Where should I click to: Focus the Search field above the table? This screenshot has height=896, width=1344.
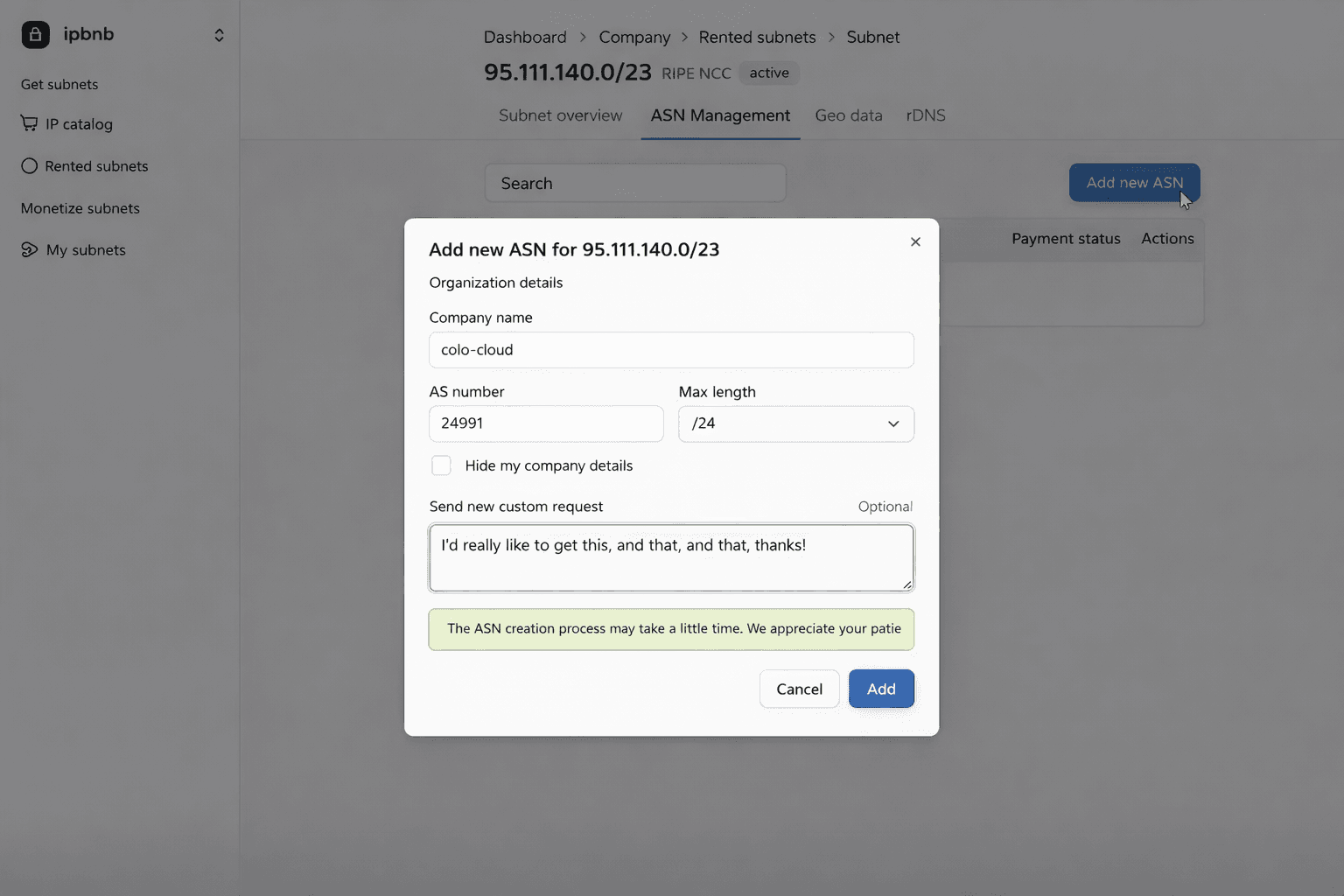tap(635, 183)
